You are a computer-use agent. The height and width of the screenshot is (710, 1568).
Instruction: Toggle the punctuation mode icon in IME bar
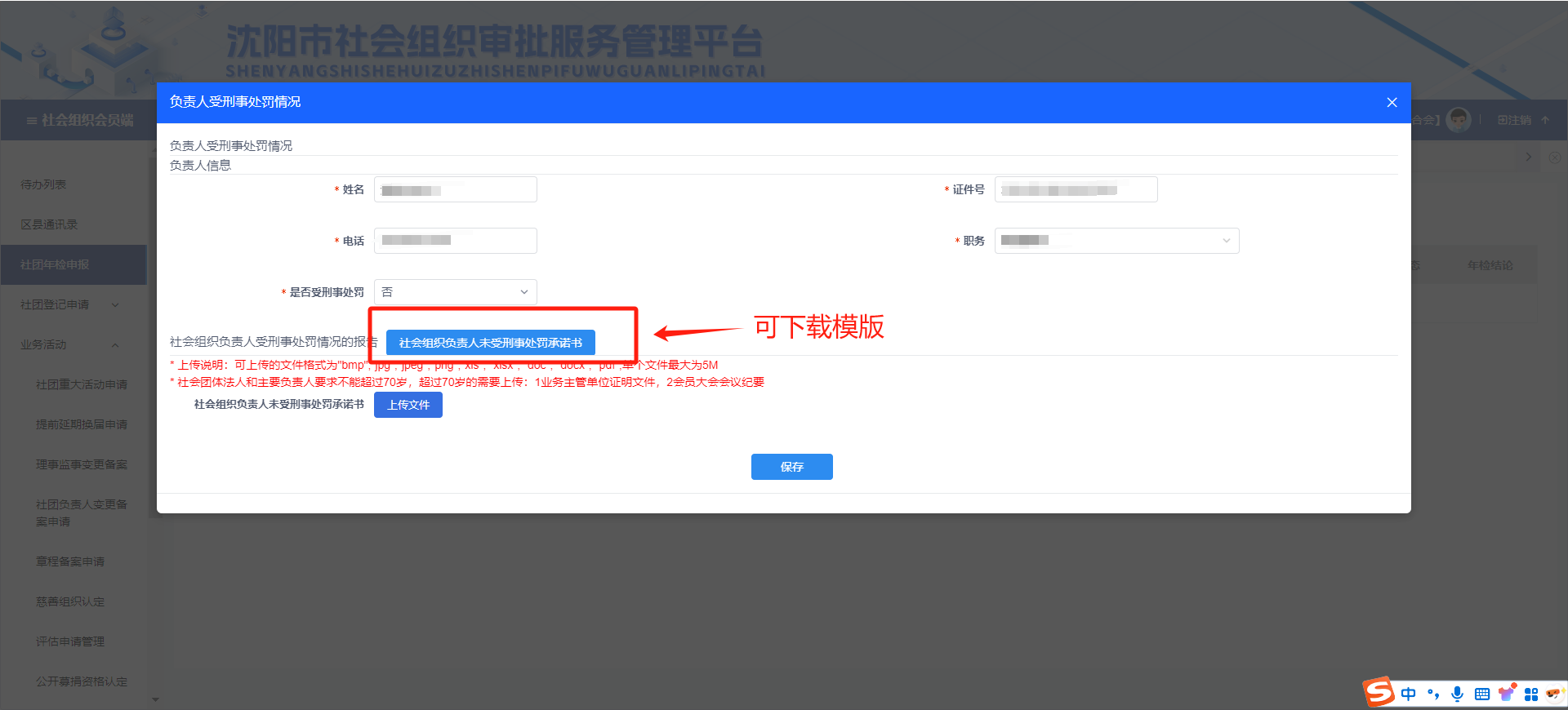1433,694
